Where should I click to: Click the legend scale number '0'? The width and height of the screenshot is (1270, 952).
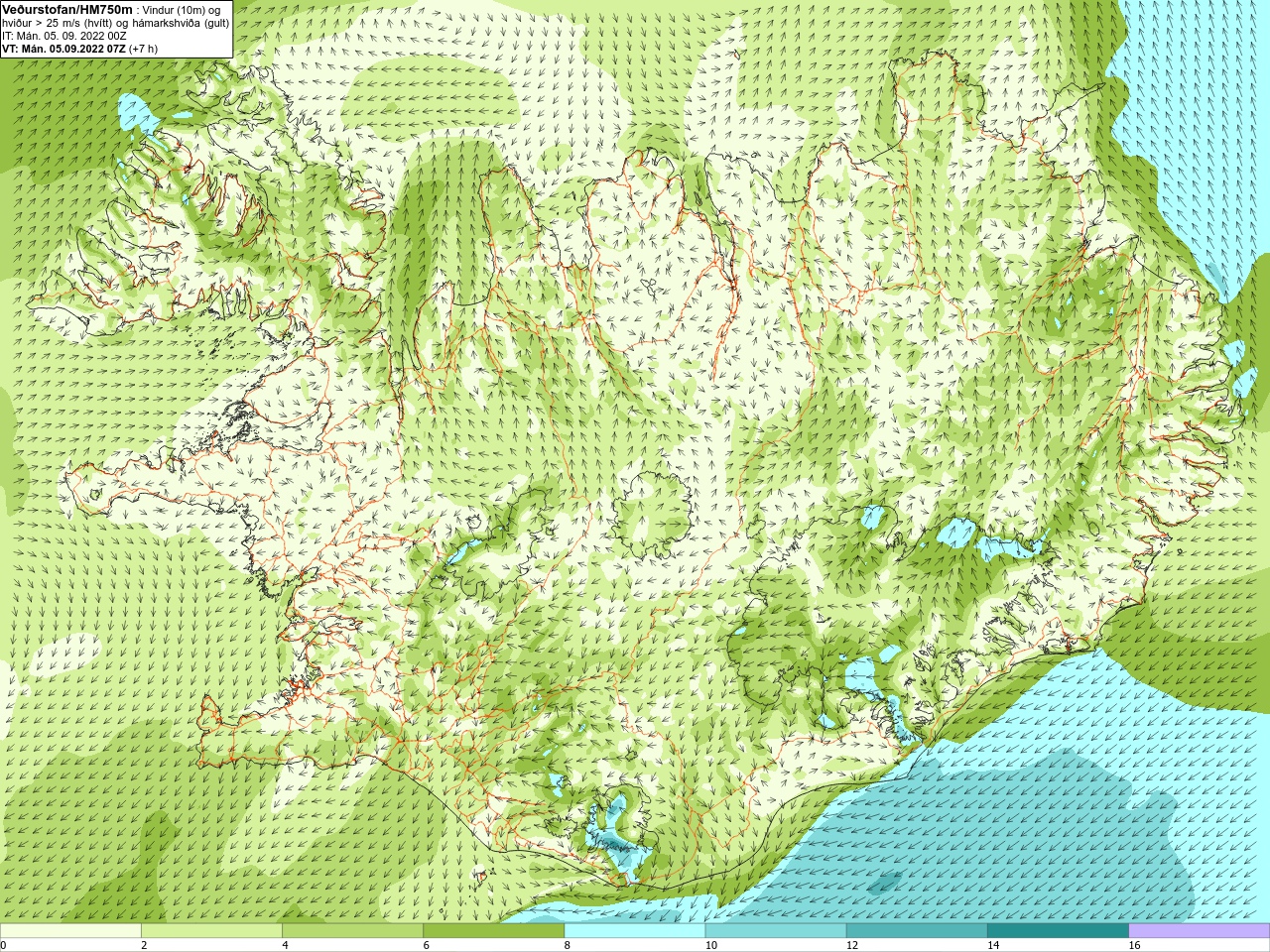pos(3,945)
